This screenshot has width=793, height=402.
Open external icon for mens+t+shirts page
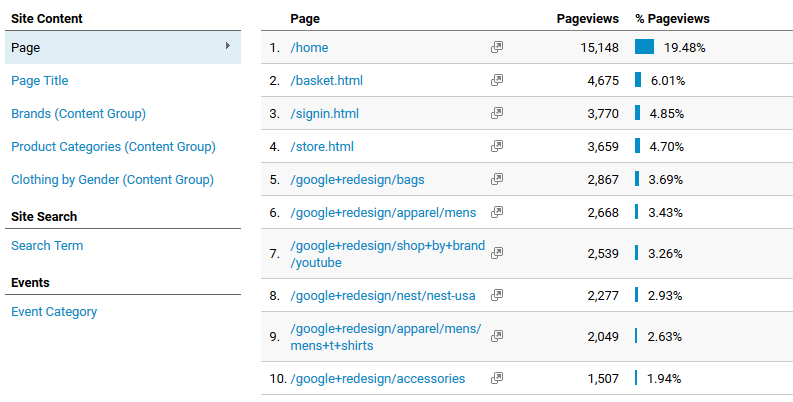click(497, 336)
